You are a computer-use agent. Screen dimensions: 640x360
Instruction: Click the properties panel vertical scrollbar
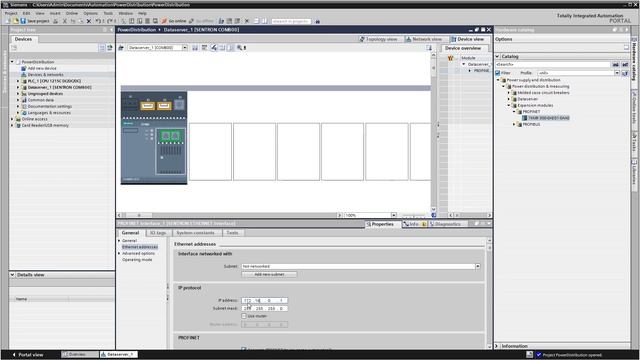tap(489, 294)
